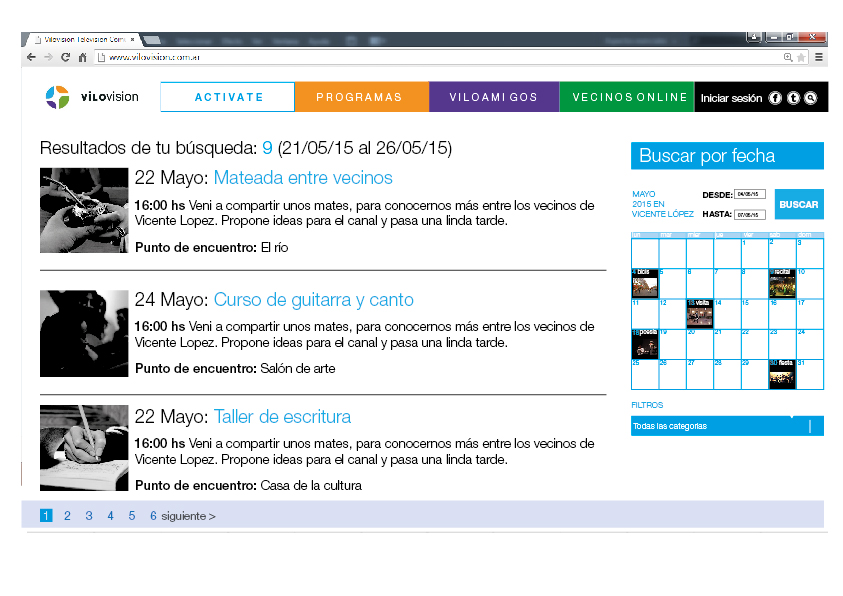Open the 'visita' event on May 13 calendar

coord(700,314)
